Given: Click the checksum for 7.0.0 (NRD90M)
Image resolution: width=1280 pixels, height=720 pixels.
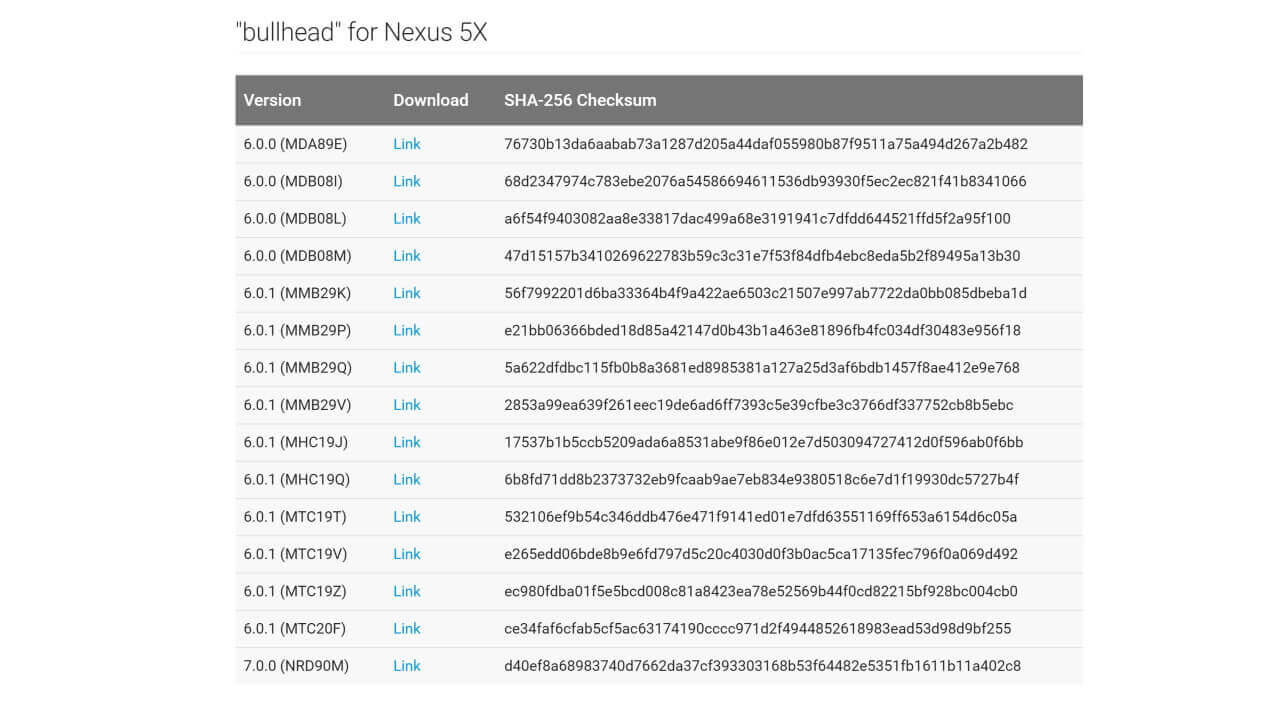Looking at the screenshot, I should [x=762, y=666].
